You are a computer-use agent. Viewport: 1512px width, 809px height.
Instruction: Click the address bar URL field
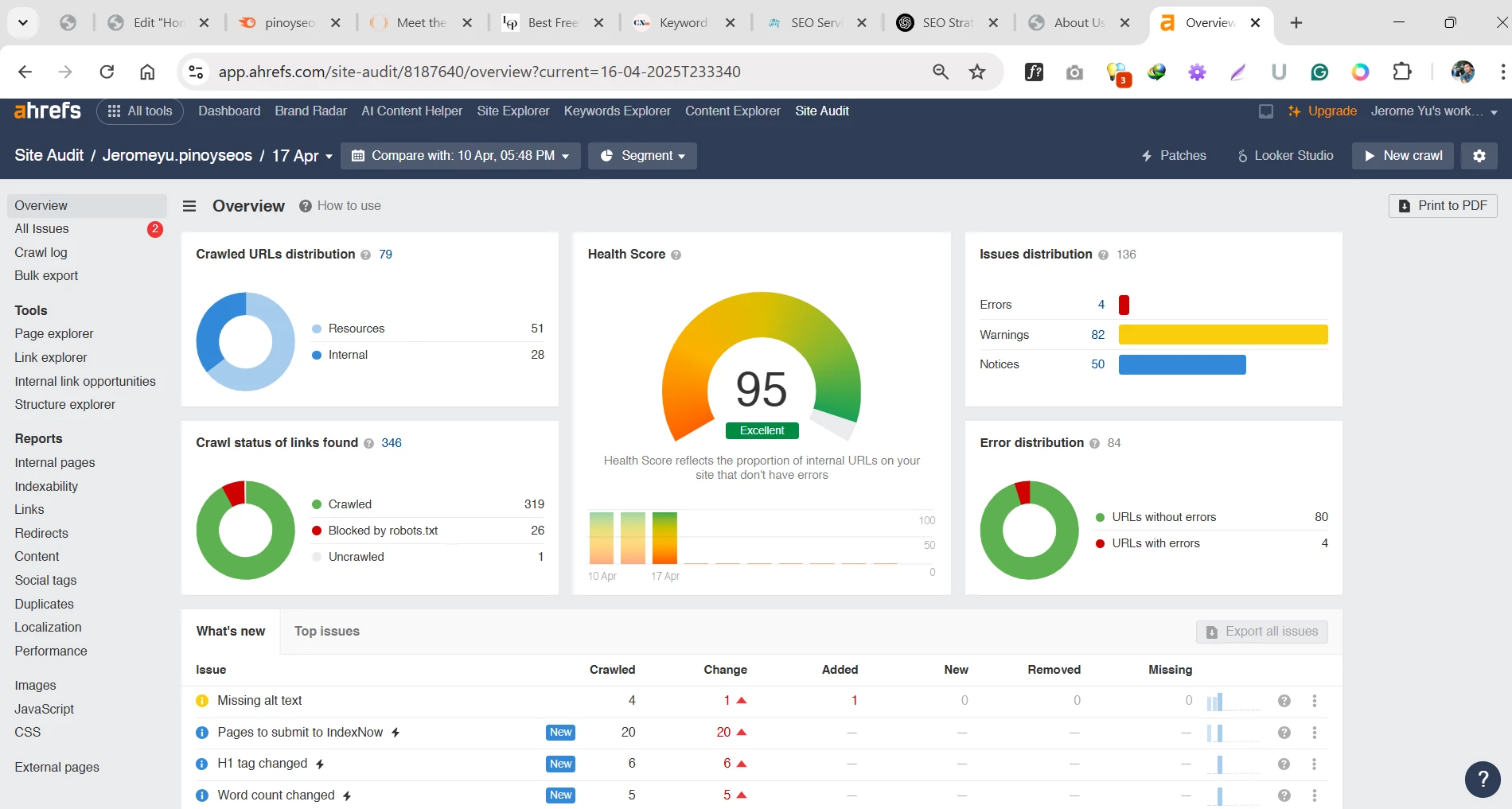click(480, 72)
